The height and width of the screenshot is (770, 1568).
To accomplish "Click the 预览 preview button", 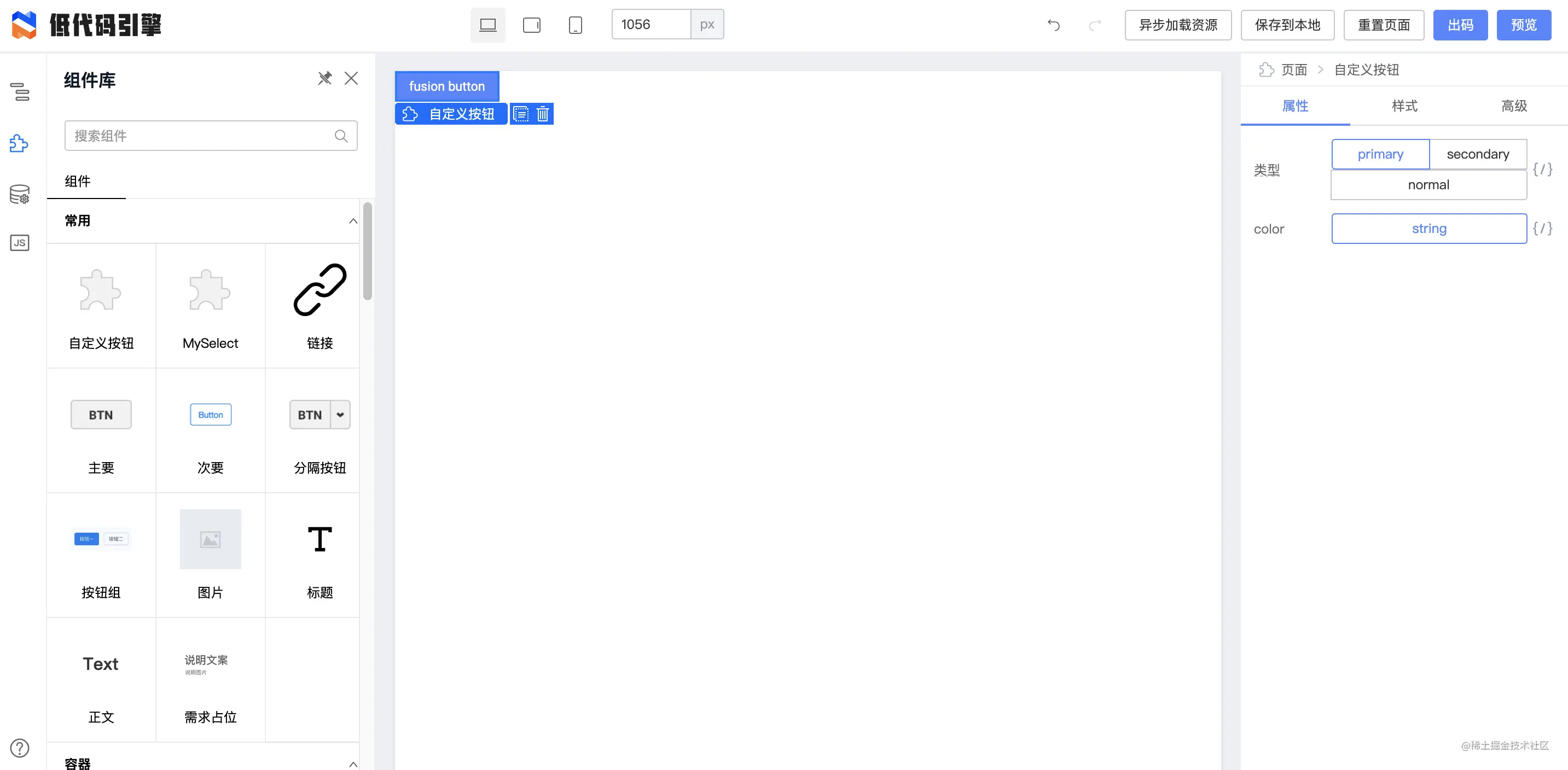I will pyautogui.click(x=1524, y=25).
